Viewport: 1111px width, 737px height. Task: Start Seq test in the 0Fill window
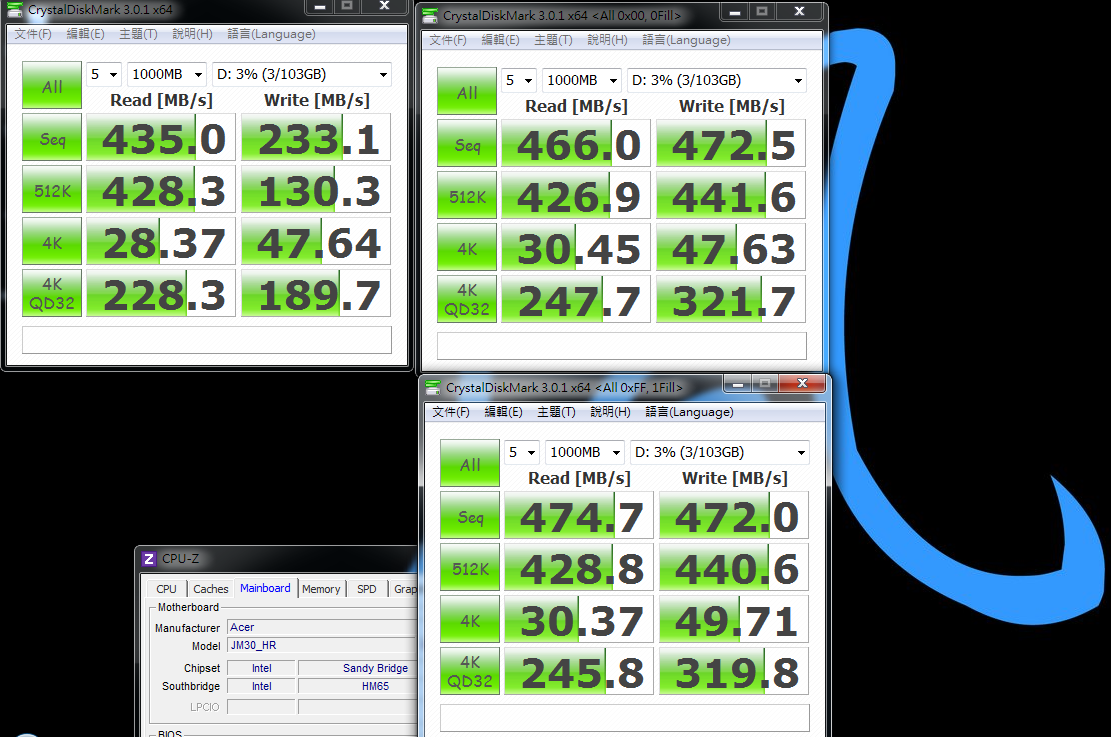(467, 144)
